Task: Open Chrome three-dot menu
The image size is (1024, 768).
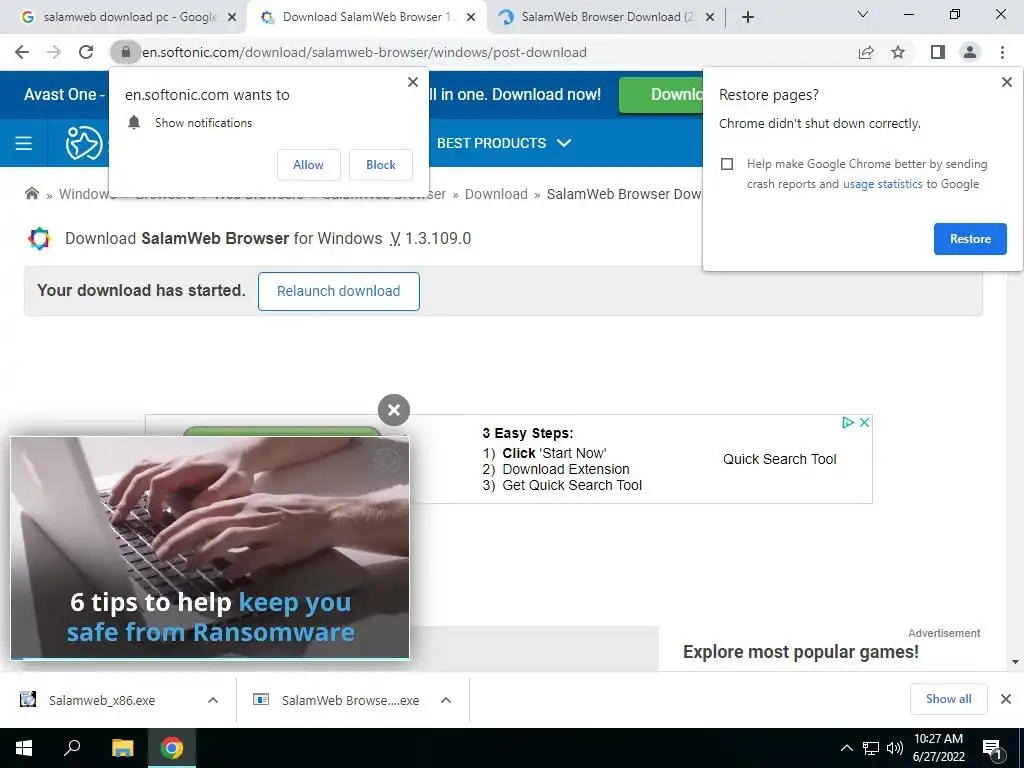Action: (1002, 52)
